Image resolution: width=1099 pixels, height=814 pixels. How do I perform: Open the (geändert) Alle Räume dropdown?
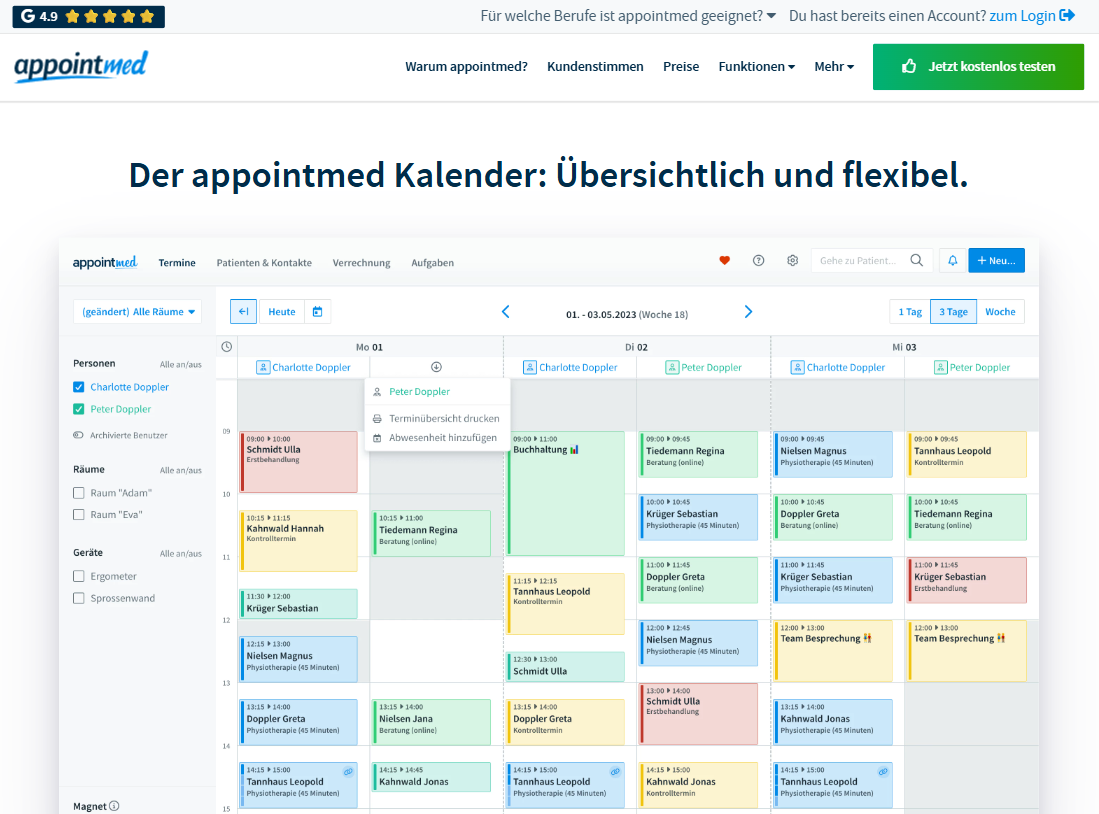click(x=137, y=311)
